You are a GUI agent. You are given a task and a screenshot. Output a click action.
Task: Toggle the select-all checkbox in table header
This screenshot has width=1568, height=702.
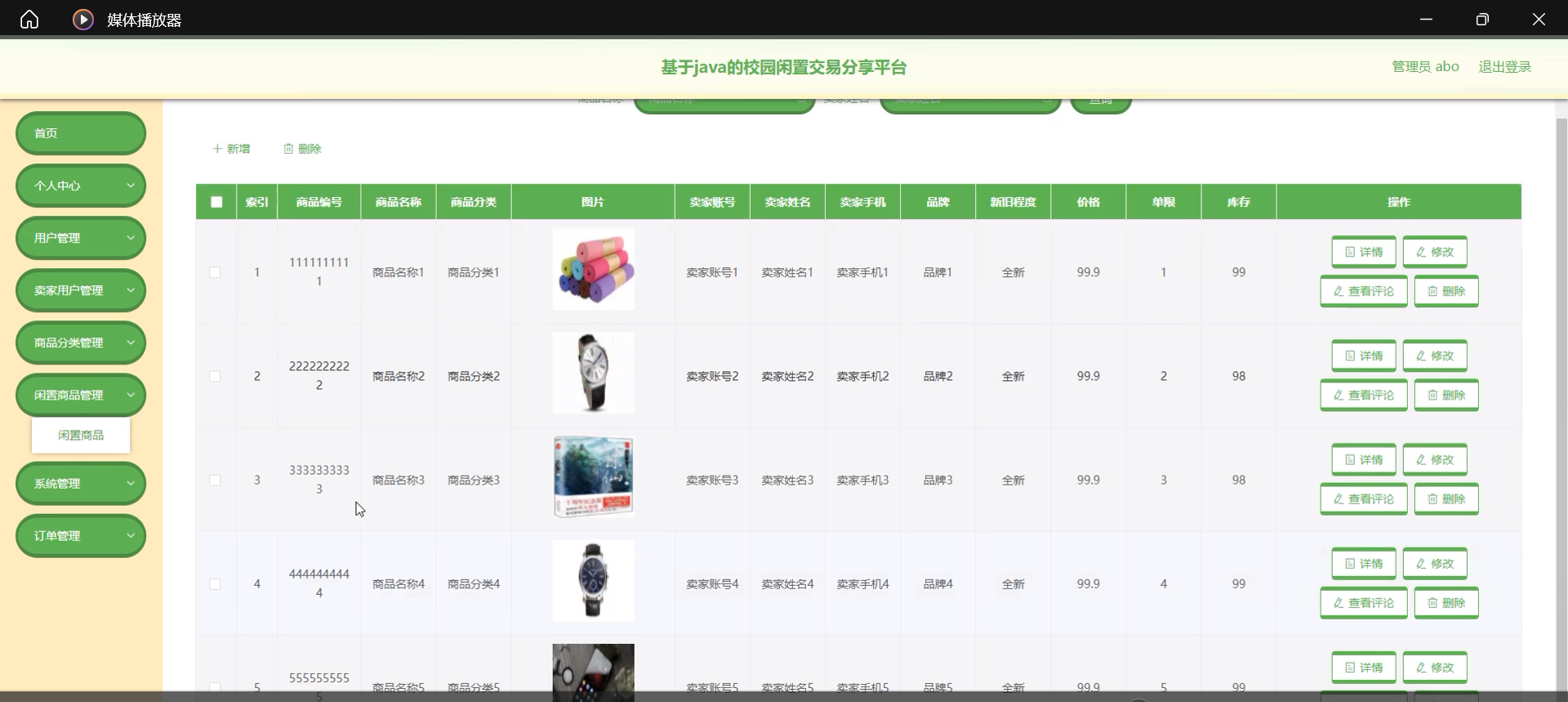pos(216,202)
